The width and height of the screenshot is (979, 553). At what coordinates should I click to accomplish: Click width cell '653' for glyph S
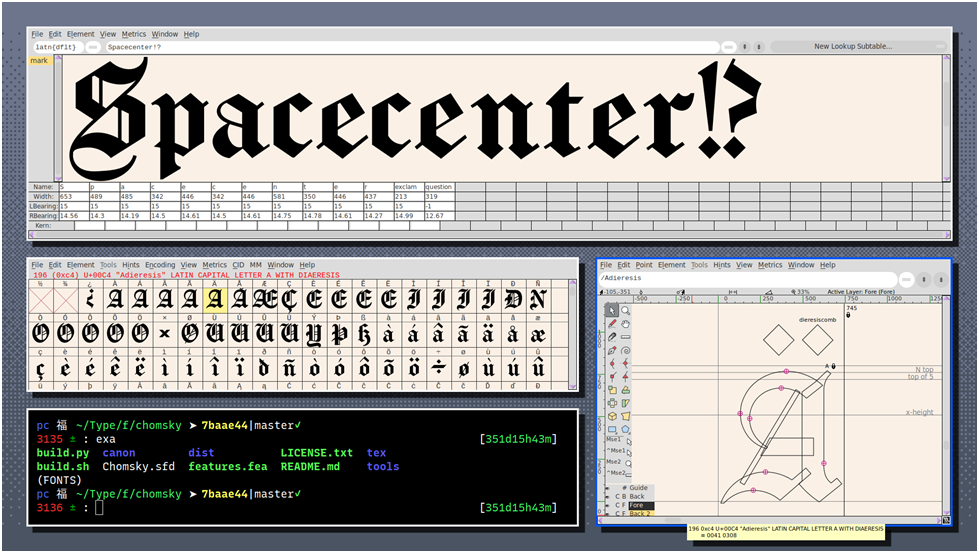74,197
